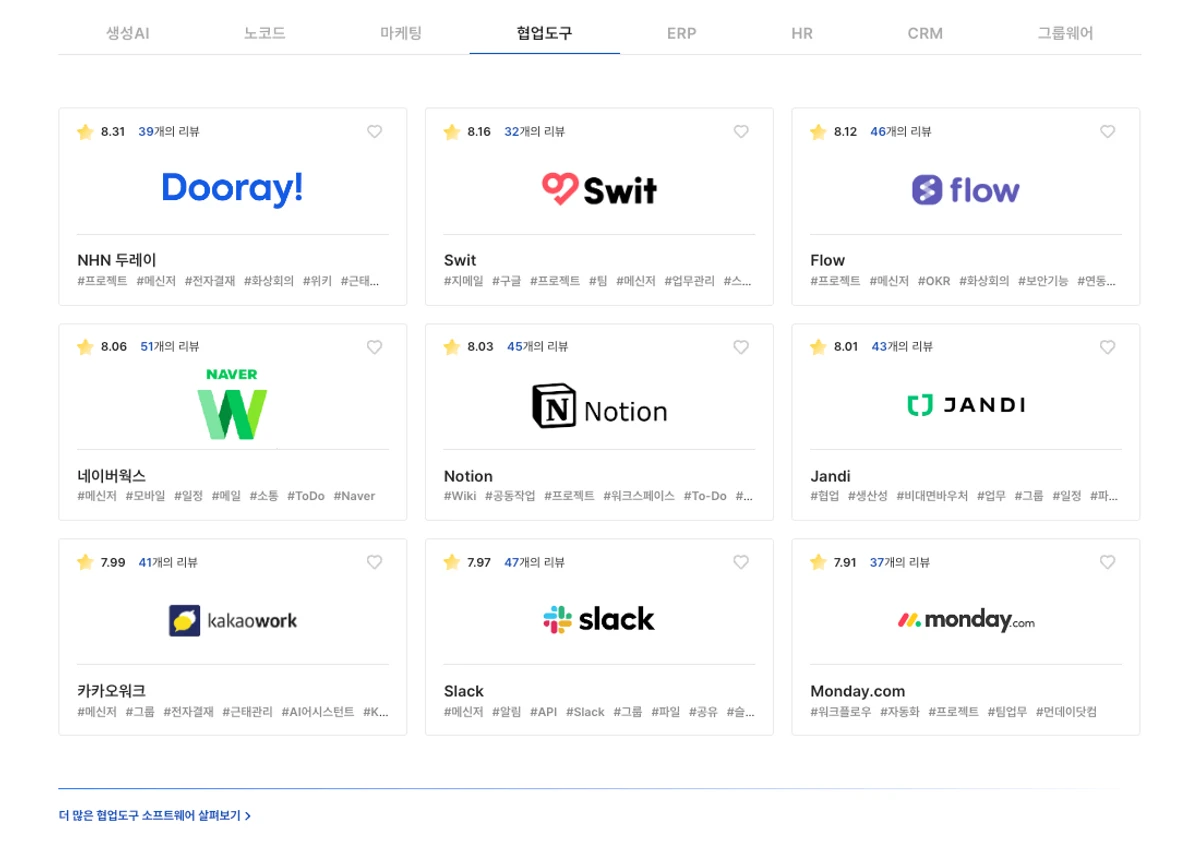Favorite 카카오워크 with the heart icon
Image resolution: width=1200 pixels, height=843 pixels.
click(x=374, y=562)
